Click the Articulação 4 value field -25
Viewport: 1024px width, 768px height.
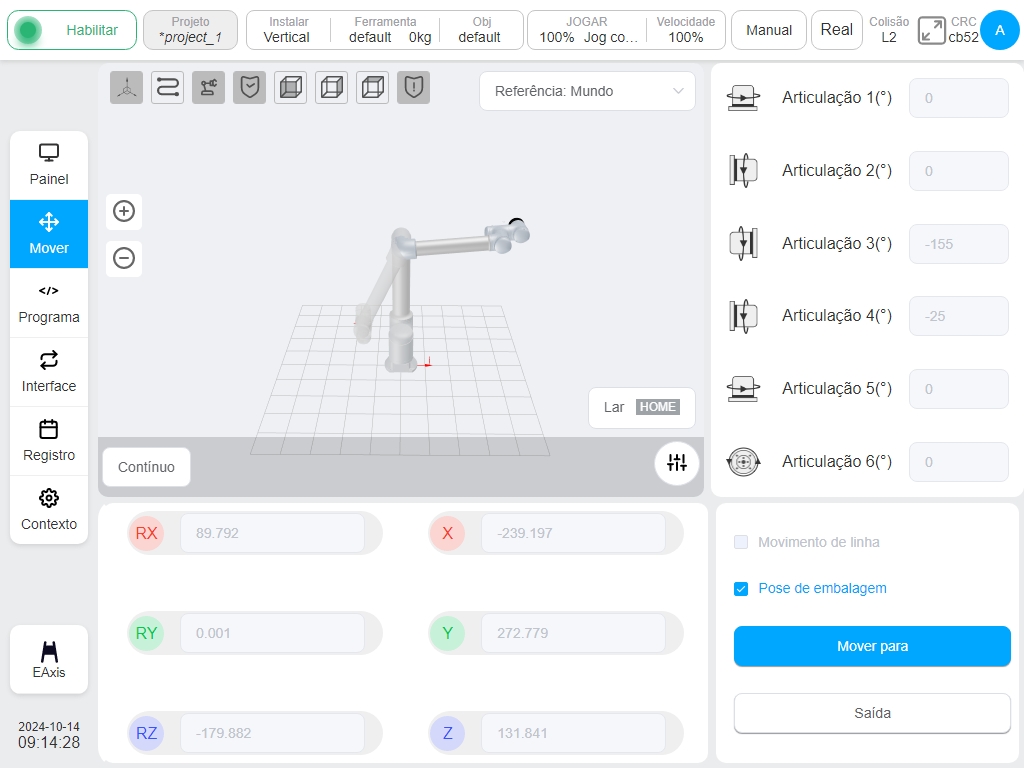point(959,316)
